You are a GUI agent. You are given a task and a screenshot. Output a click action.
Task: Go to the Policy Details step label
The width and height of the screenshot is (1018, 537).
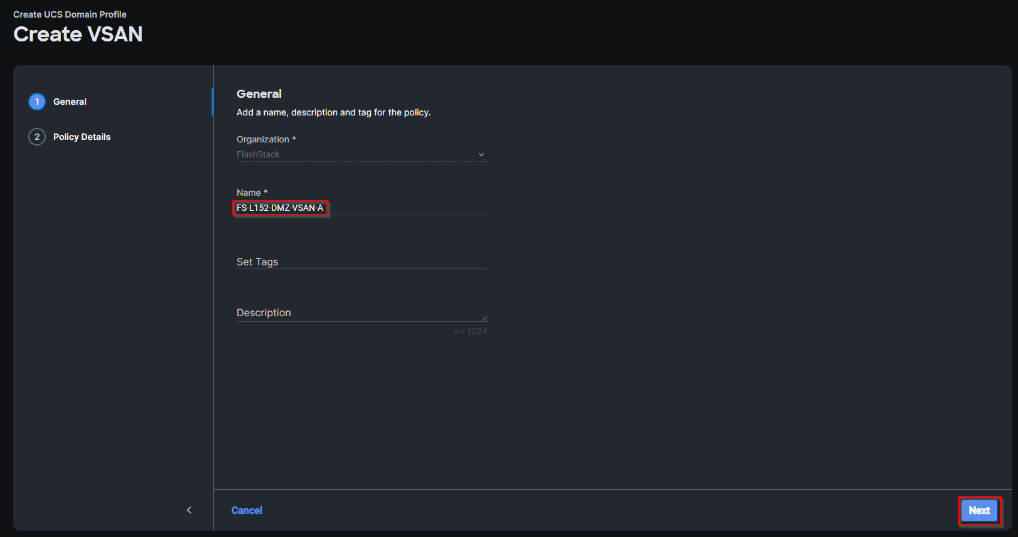[82, 137]
